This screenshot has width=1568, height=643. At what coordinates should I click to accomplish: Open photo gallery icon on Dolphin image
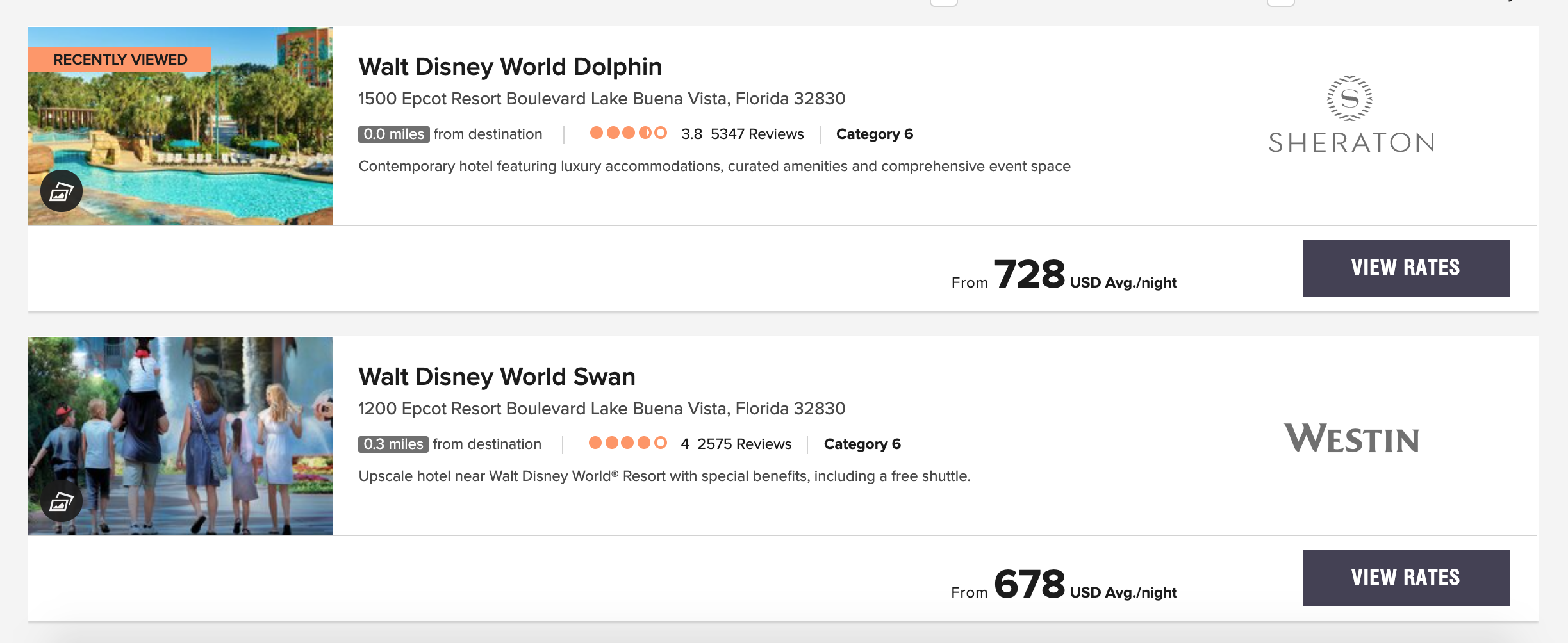[62, 191]
